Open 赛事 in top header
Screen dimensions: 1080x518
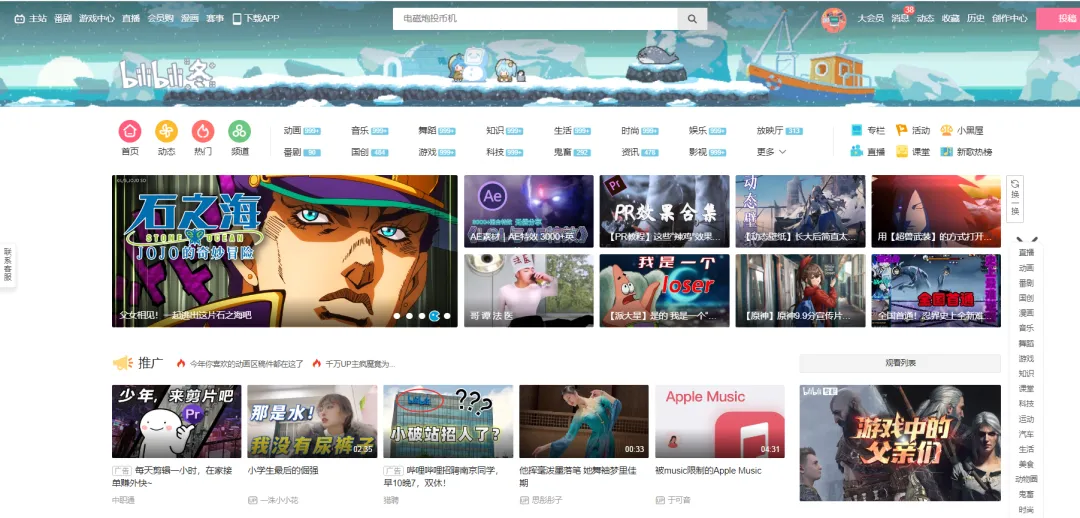[x=215, y=19]
